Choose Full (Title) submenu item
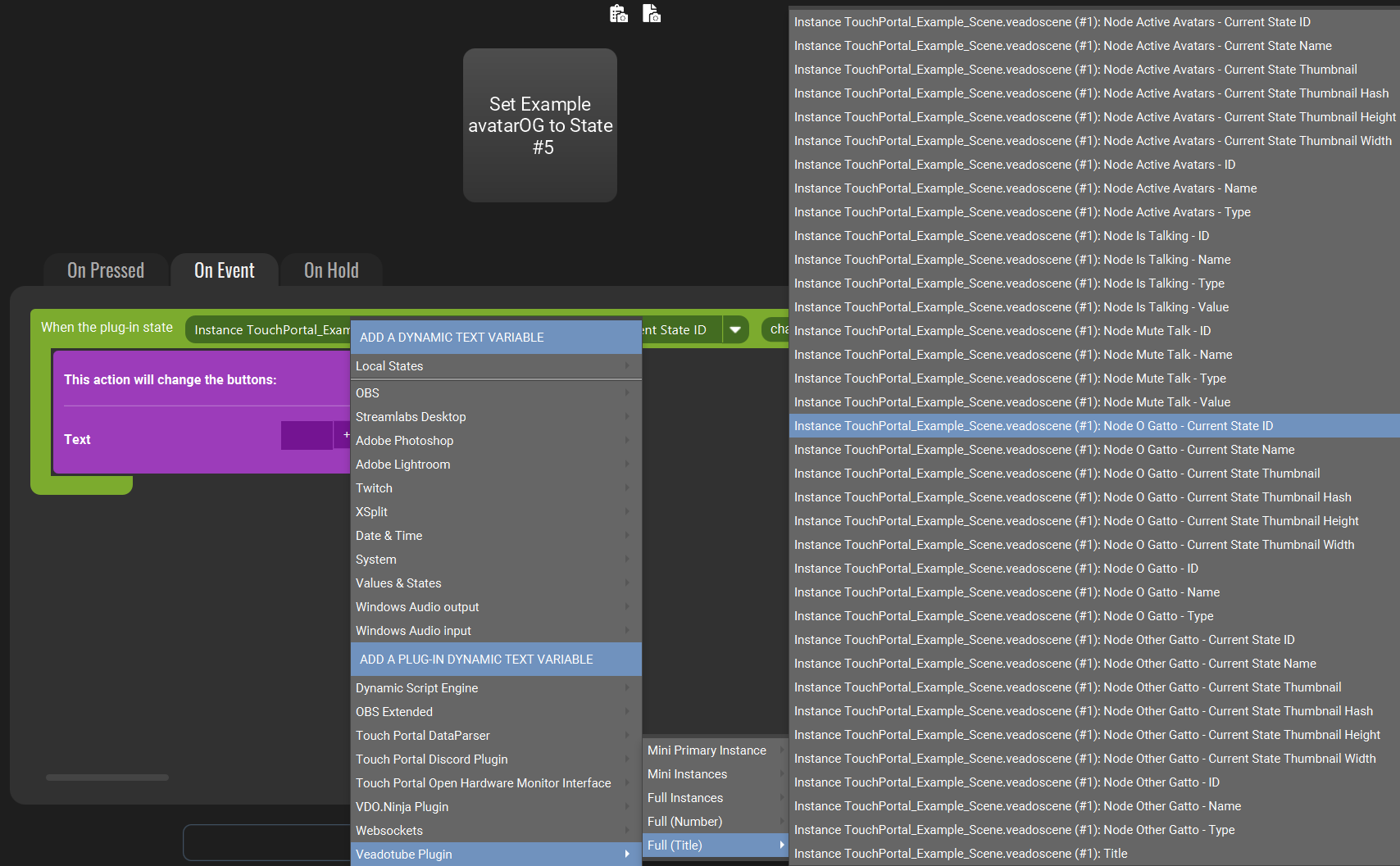 (x=716, y=846)
